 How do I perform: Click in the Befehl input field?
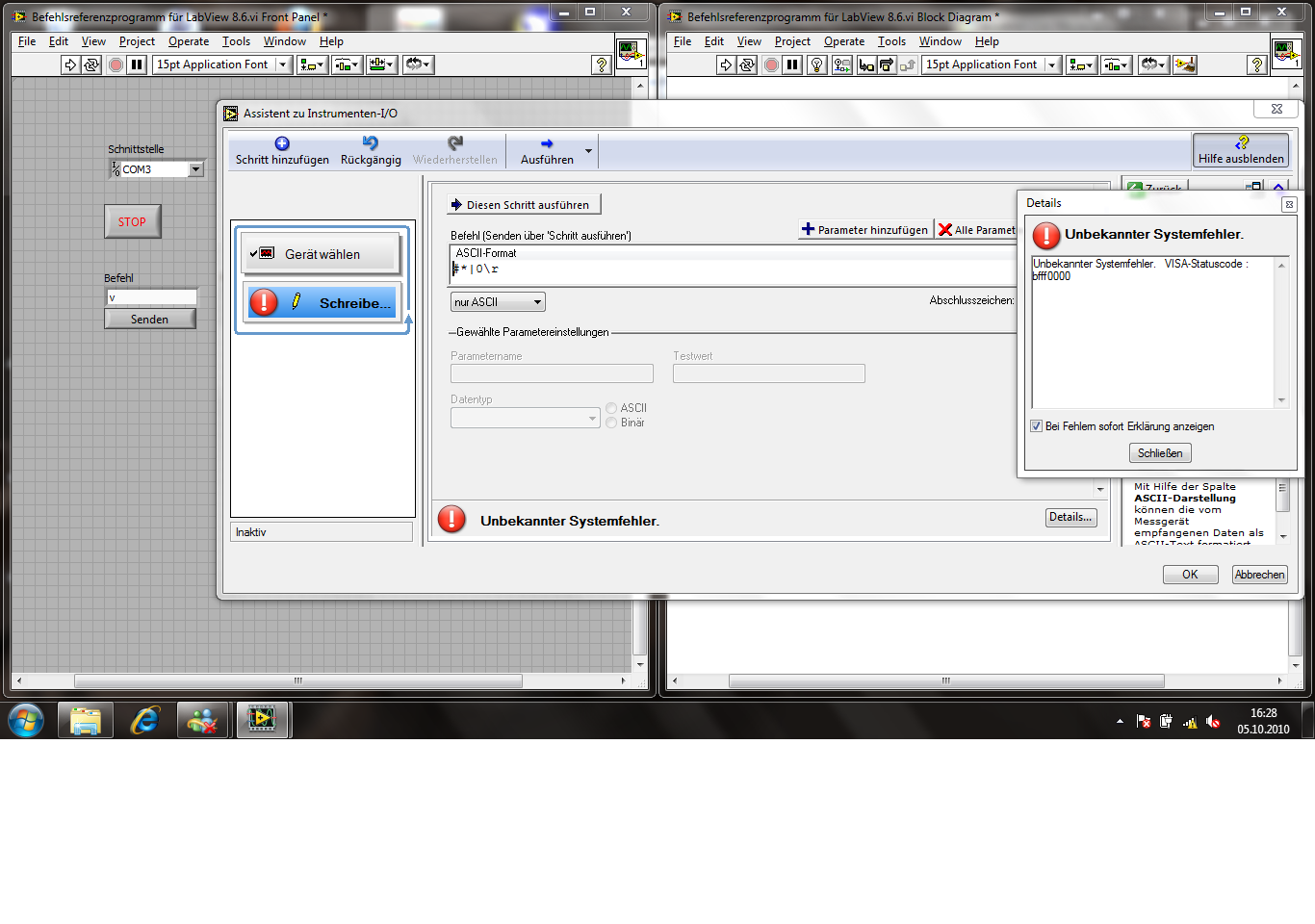tap(151, 297)
